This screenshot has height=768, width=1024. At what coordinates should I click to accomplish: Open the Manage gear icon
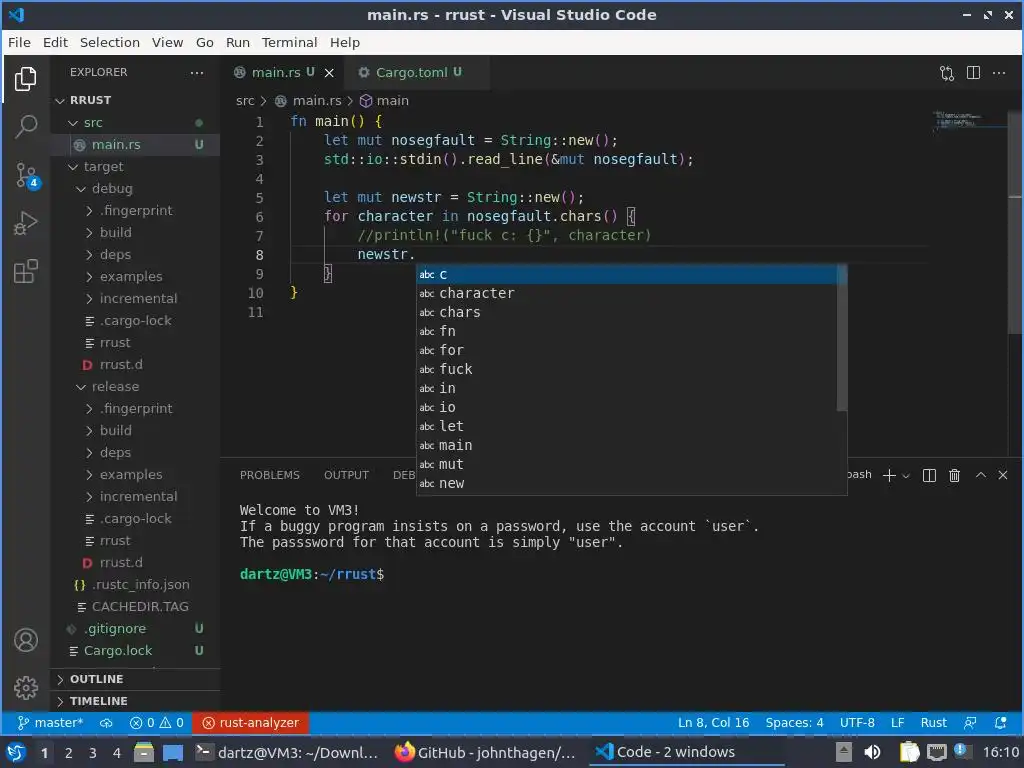[26, 687]
